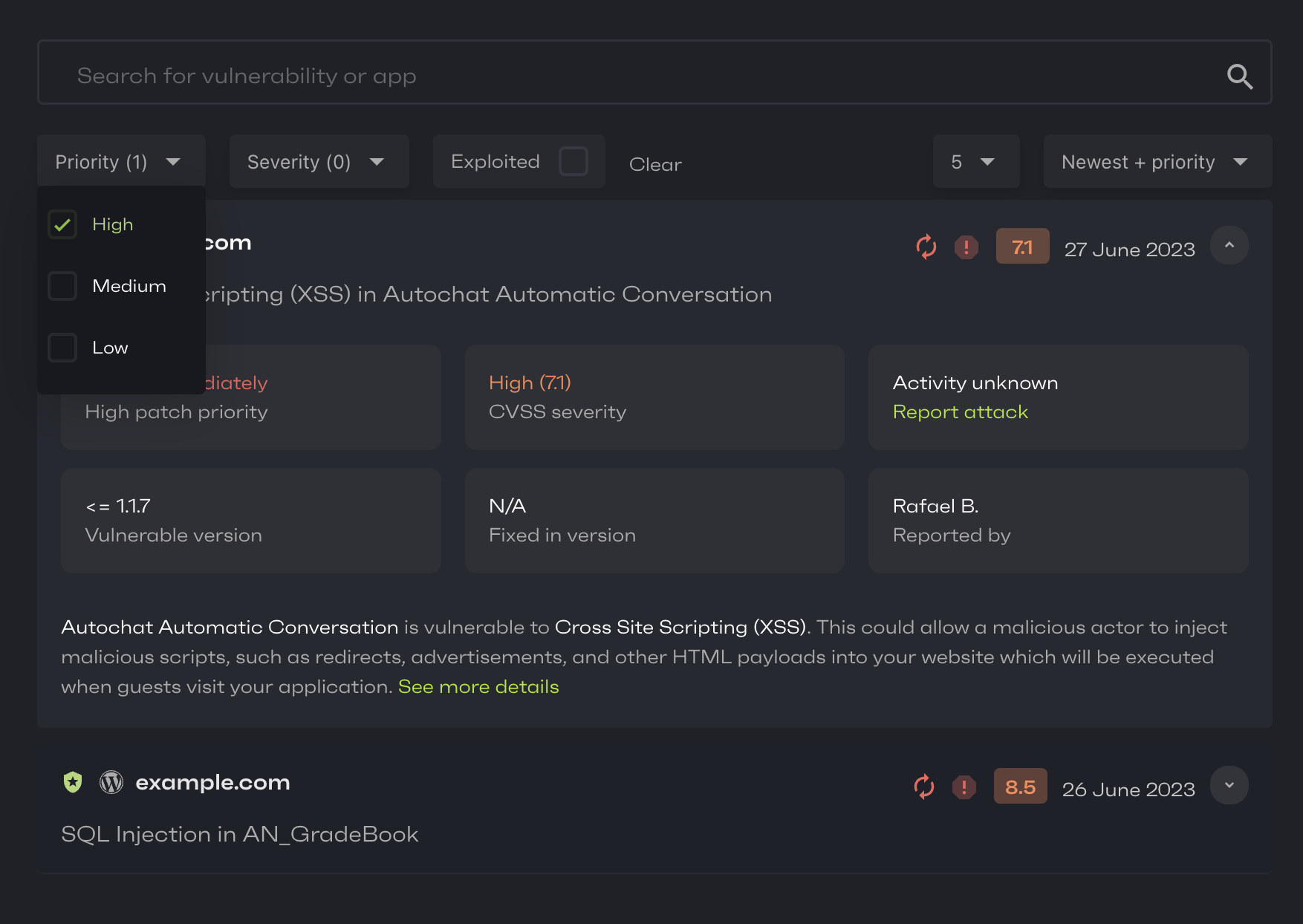This screenshot has height=924, width=1303.
Task: Click red alert icon on the 27 June entry
Action: [966, 247]
